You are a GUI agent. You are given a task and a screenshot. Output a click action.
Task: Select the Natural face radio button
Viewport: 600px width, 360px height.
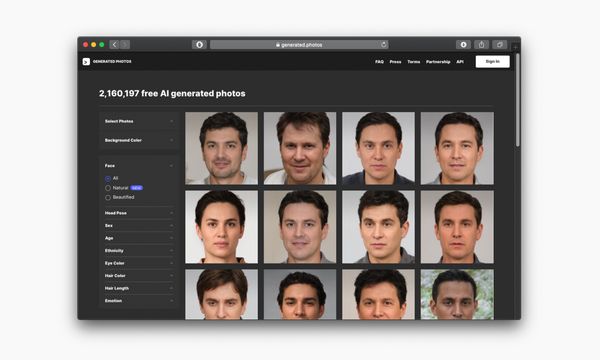coord(108,188)
